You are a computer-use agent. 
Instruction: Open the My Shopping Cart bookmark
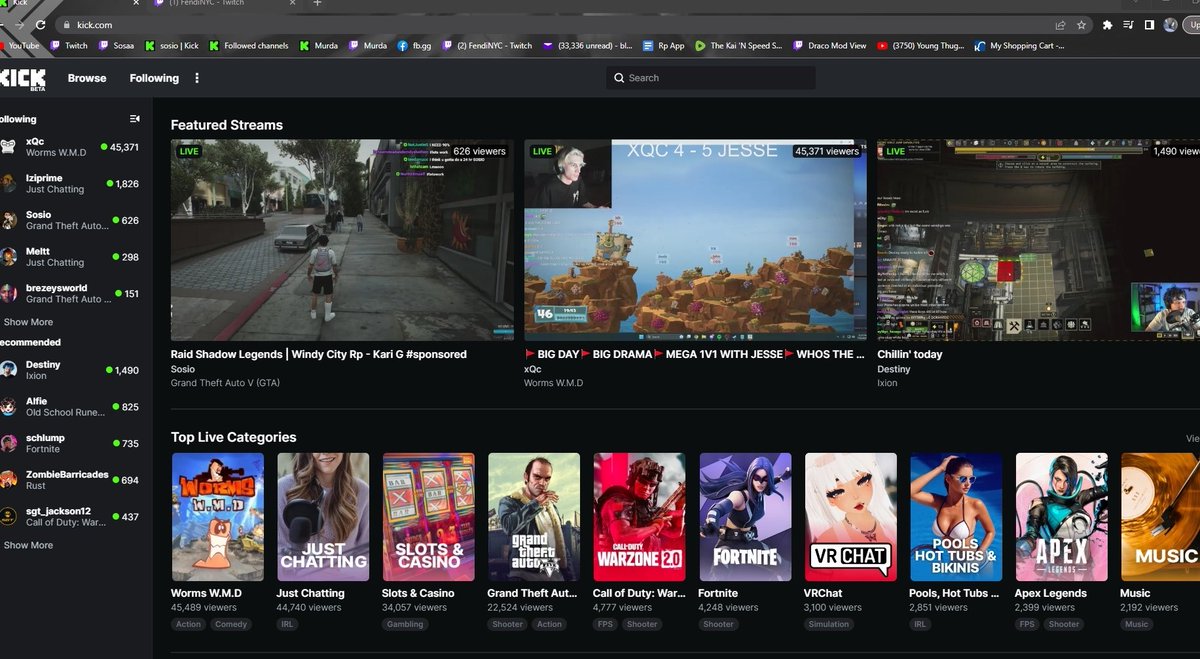pyautogui.click(x=1020, y=45)
